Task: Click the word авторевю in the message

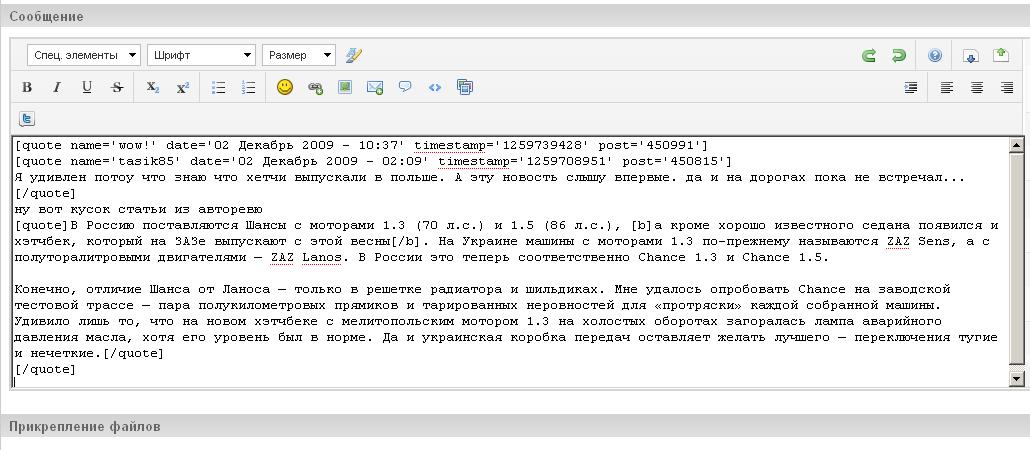Action: [231, 210]
